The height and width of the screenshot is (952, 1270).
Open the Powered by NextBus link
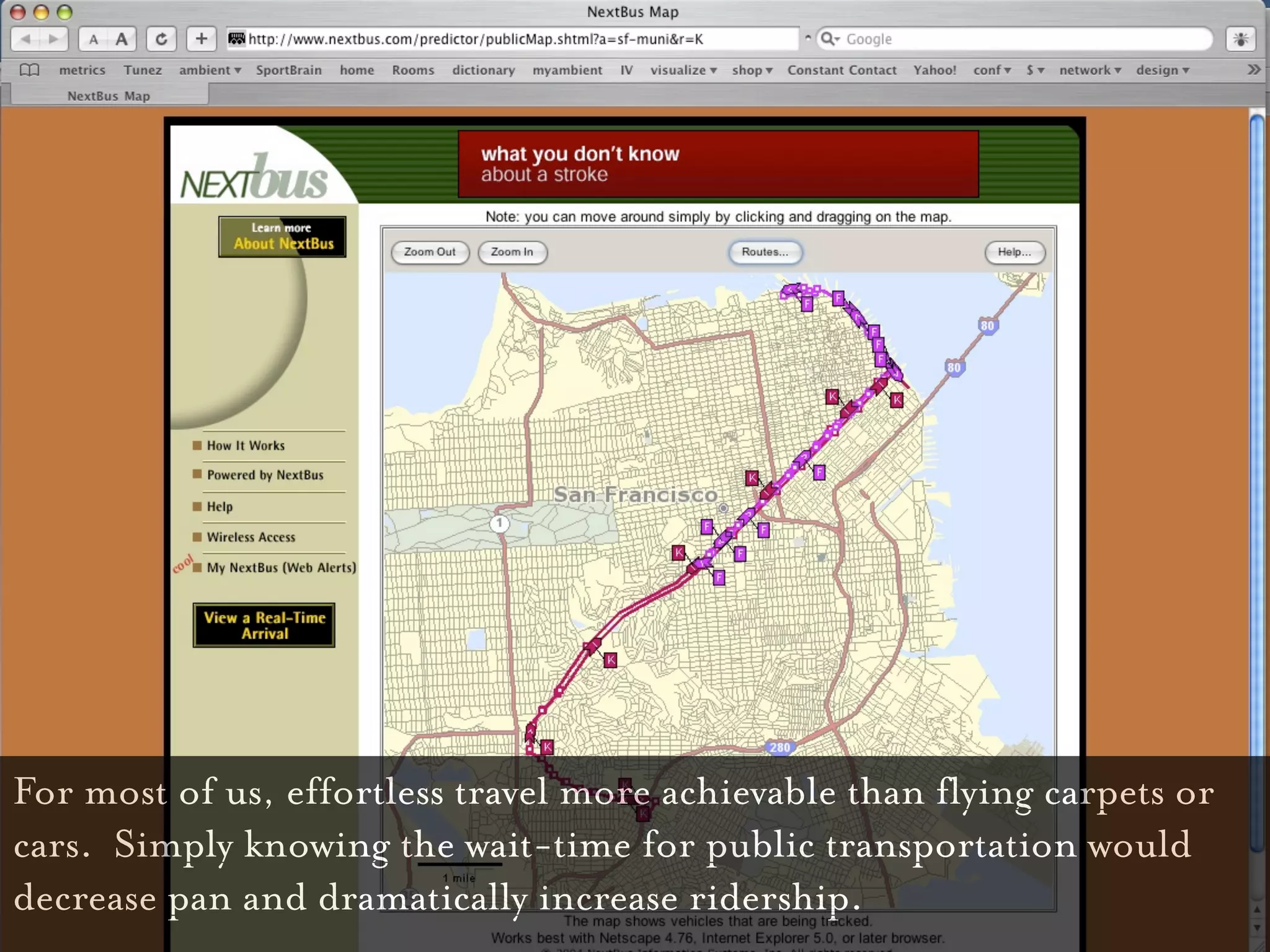[265, 475]
